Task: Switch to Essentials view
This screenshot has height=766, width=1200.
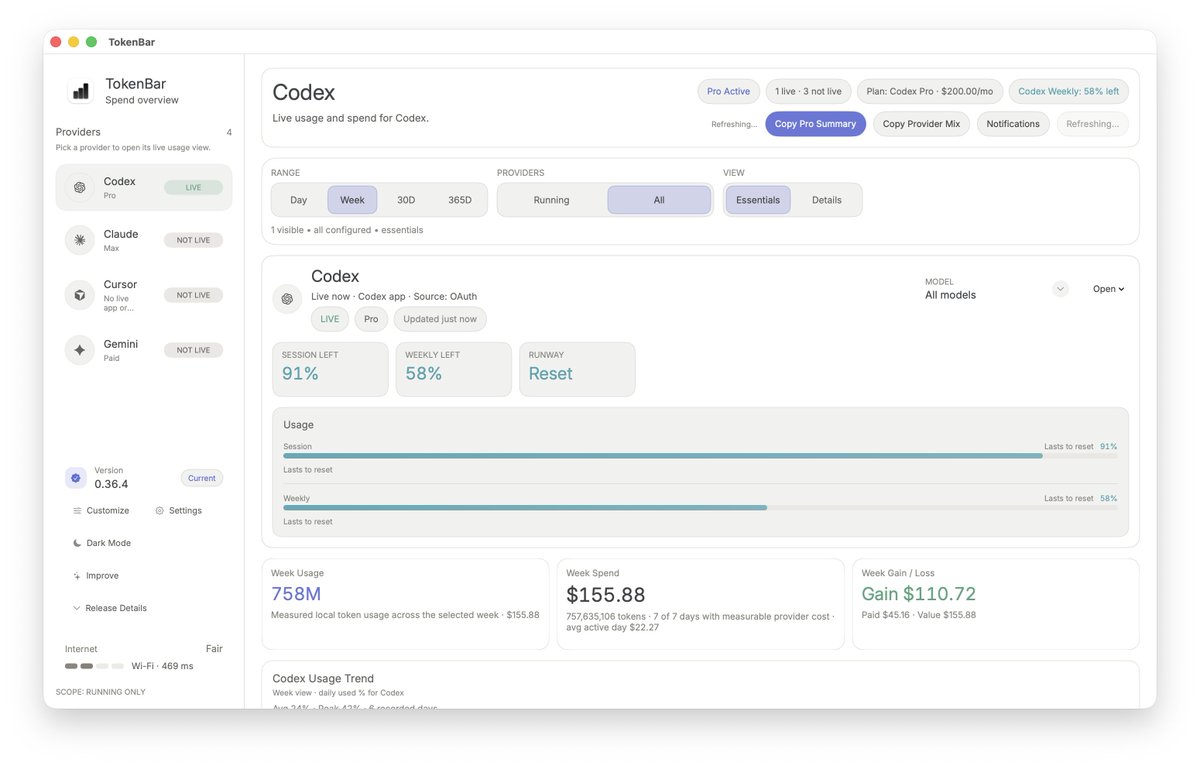Action: click(x=758, y=200)
